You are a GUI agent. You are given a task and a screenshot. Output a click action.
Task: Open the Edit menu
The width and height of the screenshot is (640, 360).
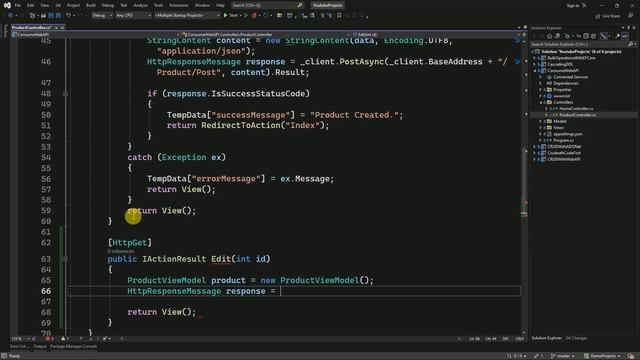coord(31,5)
